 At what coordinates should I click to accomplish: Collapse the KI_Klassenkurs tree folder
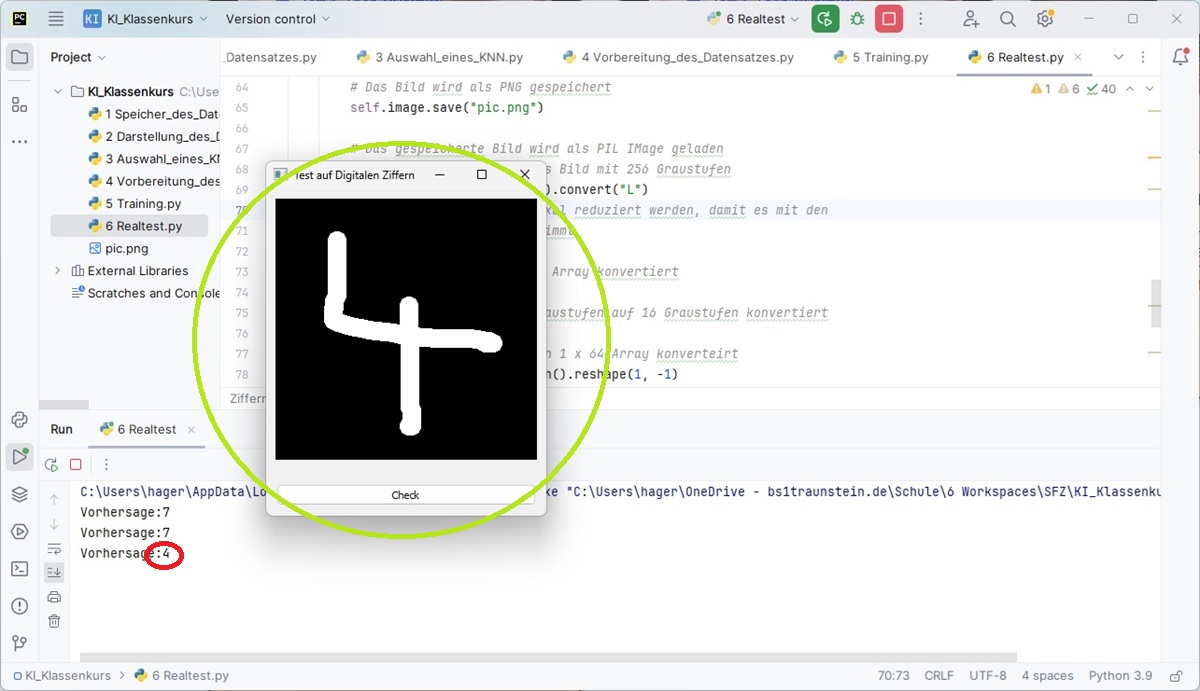[x=58, y=91]
